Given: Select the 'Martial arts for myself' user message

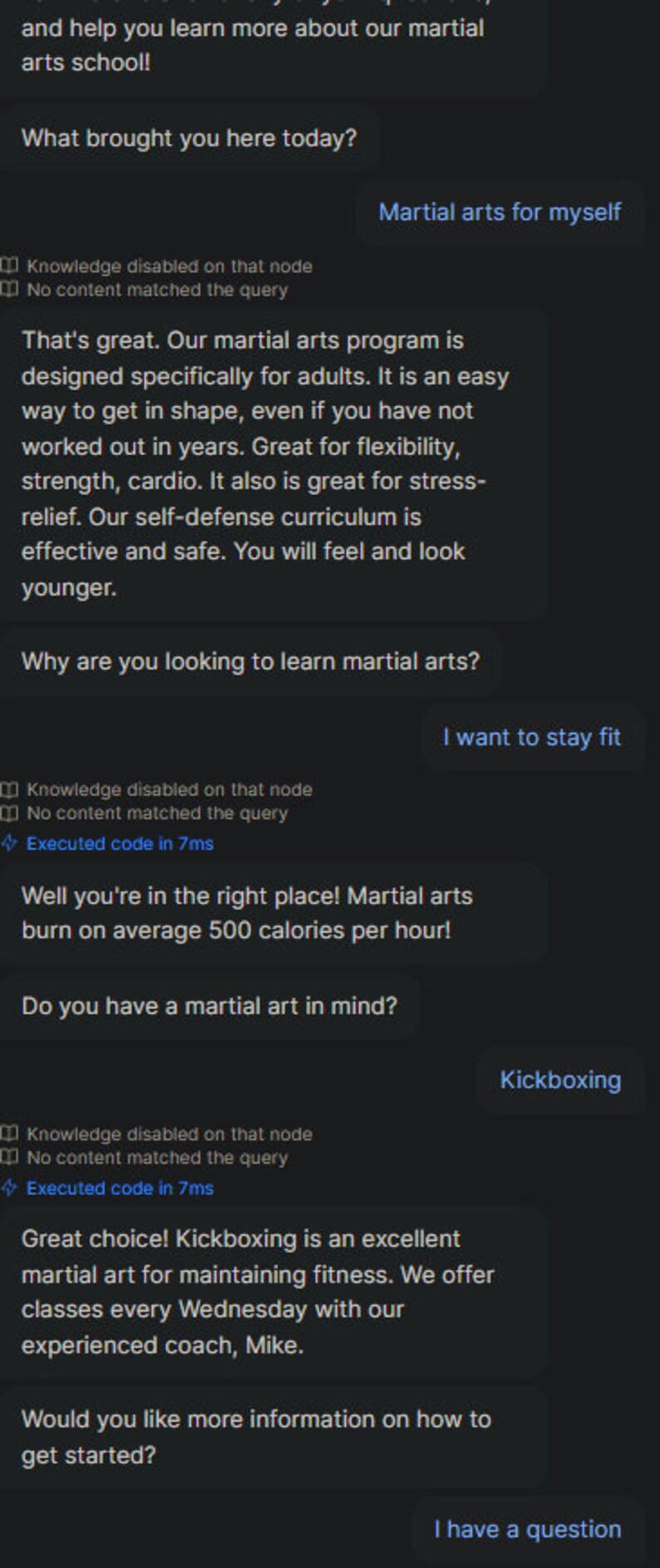Looking at the screenshot, I should pos(500,212).
